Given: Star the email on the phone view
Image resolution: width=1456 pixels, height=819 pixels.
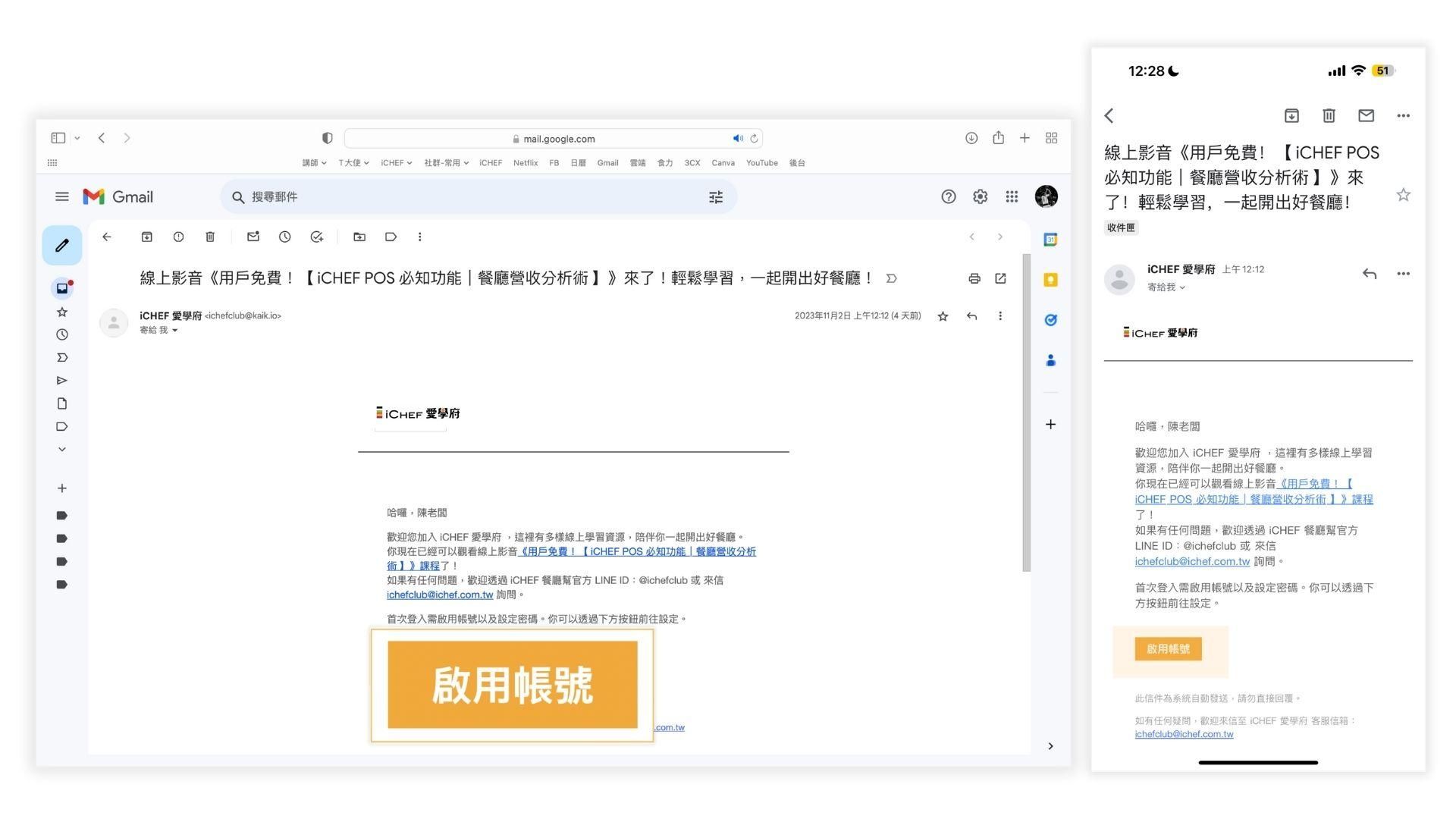Looking at the screenshot, I should pyautogui.click(x=1403, y=195).
